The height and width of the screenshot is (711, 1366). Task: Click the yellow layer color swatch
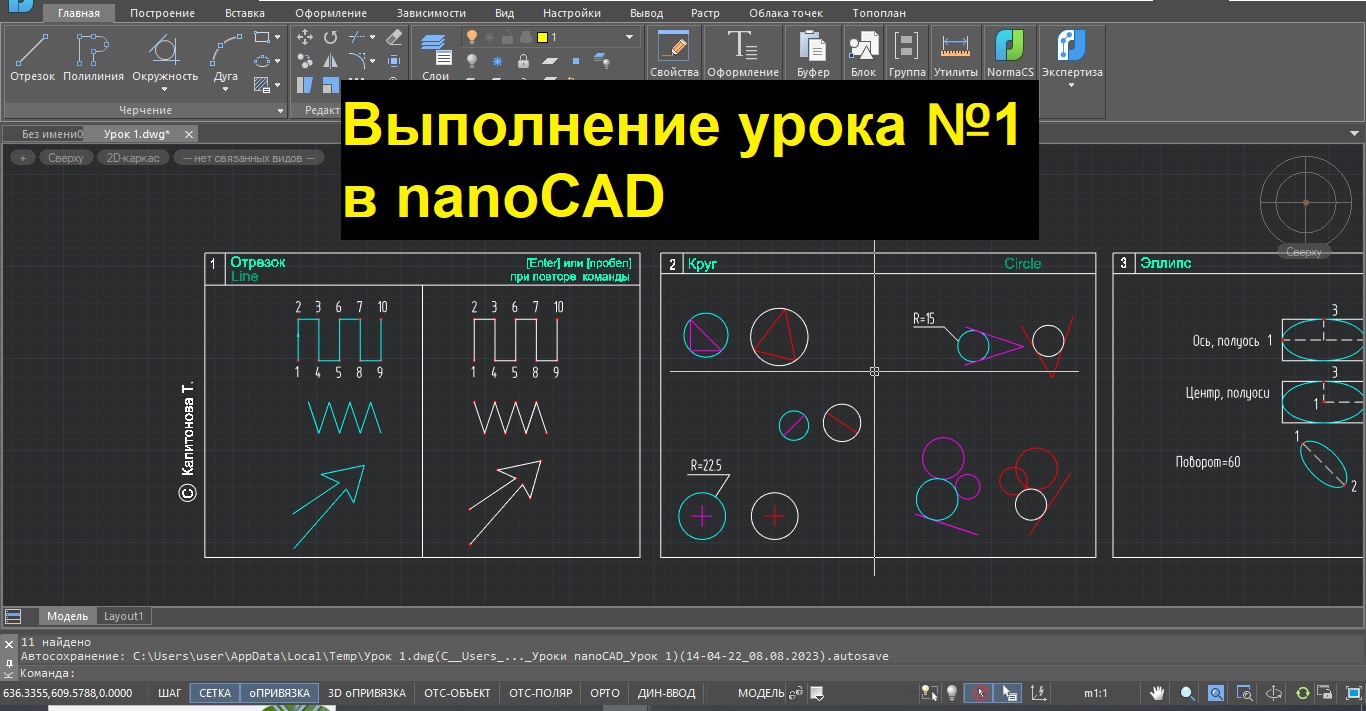pyautogui.click(x=542, y=37)
